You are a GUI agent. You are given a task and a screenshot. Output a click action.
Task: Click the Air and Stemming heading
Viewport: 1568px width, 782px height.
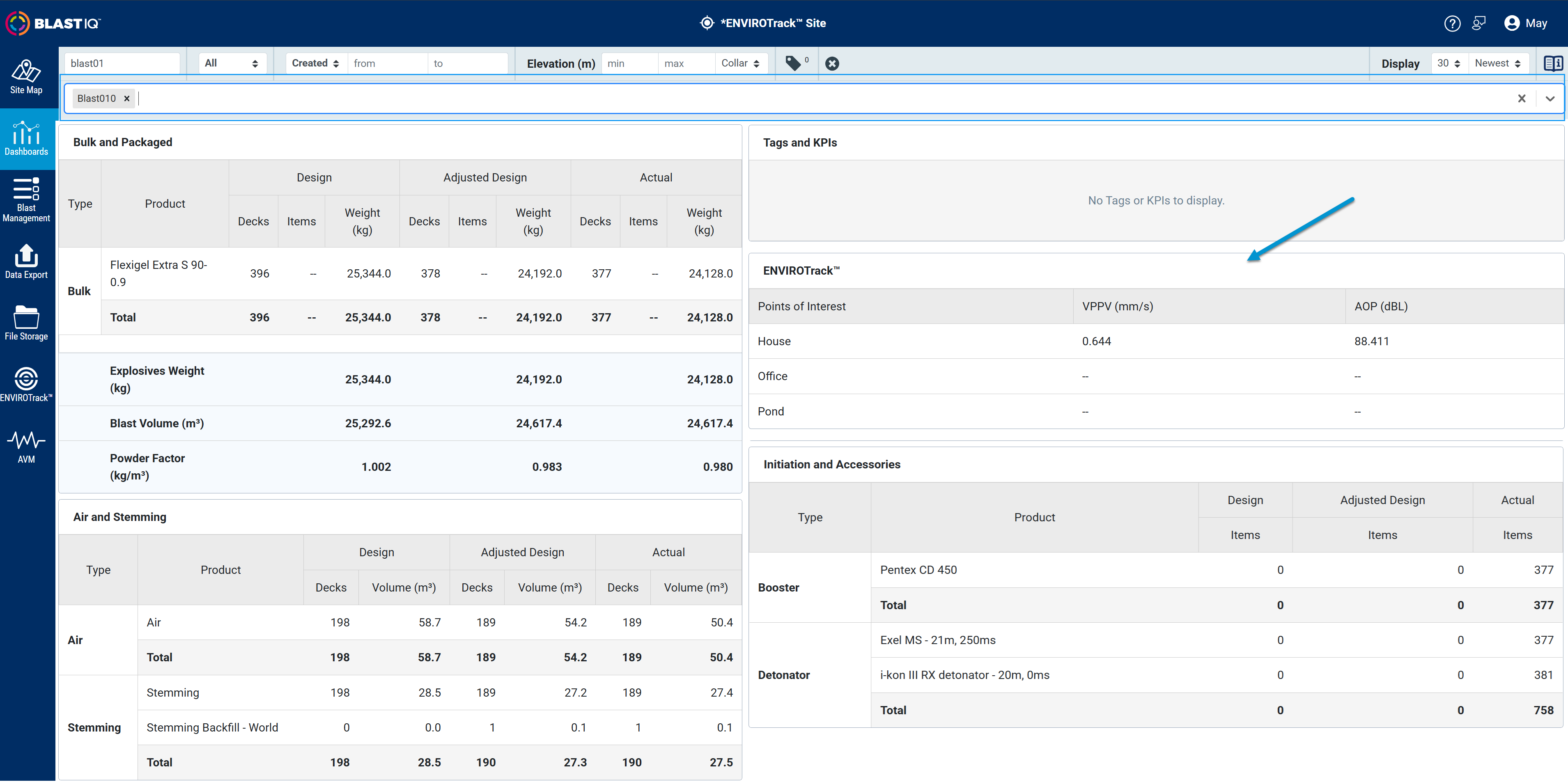tap(119, 517)
